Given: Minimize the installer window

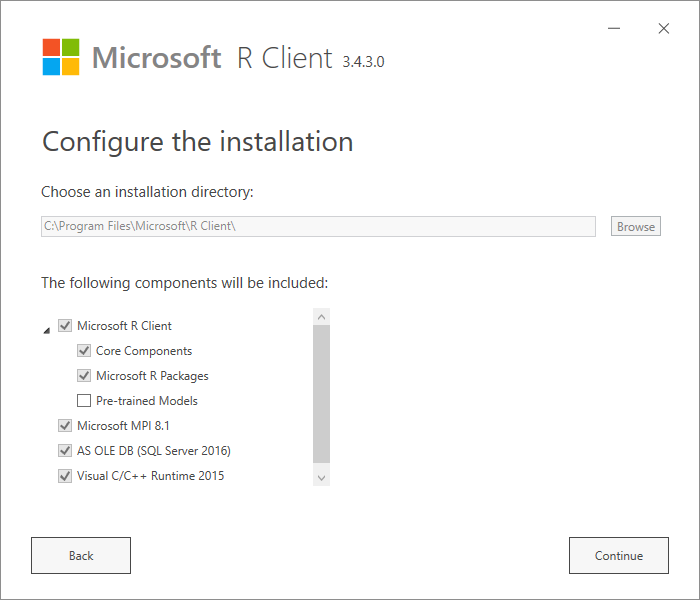Looking at the screenshot, I should click(x=618, y=29).
